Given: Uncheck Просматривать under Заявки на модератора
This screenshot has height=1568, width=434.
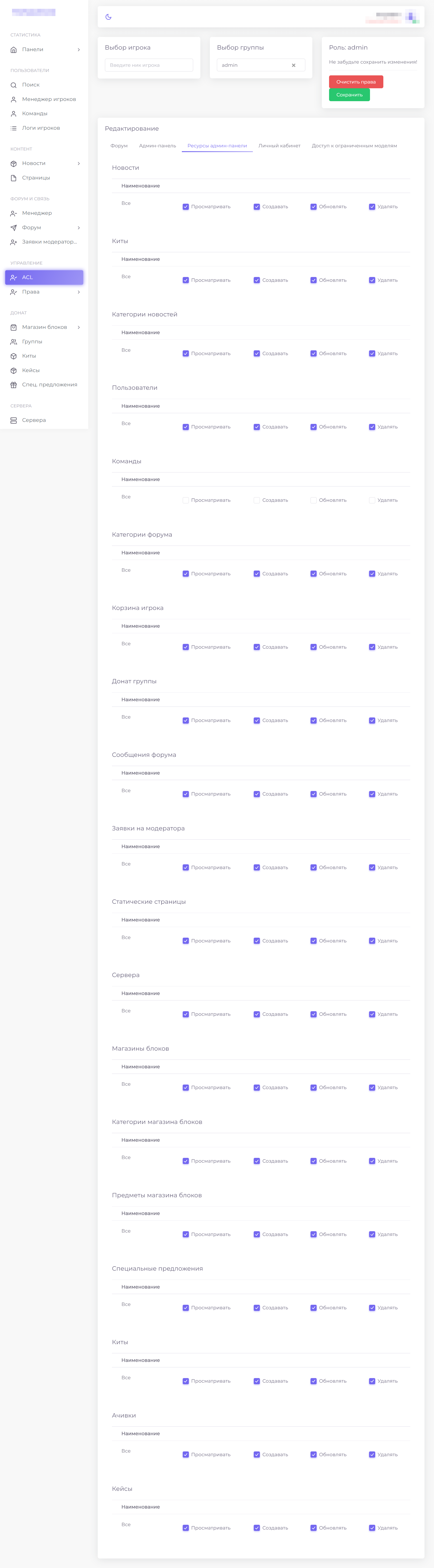Looking at the screenshot, I should [x=186, y=867].
